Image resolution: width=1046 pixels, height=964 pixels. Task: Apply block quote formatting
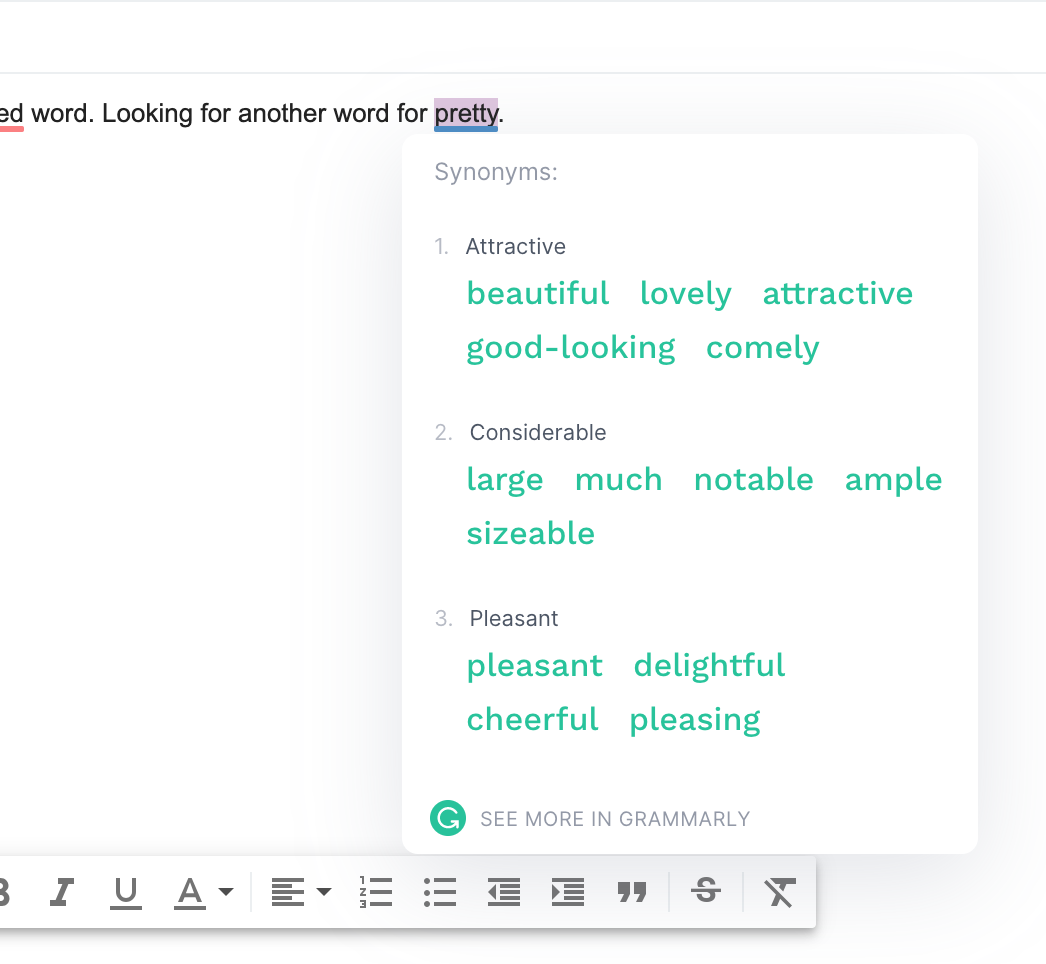tap(632, 892)
